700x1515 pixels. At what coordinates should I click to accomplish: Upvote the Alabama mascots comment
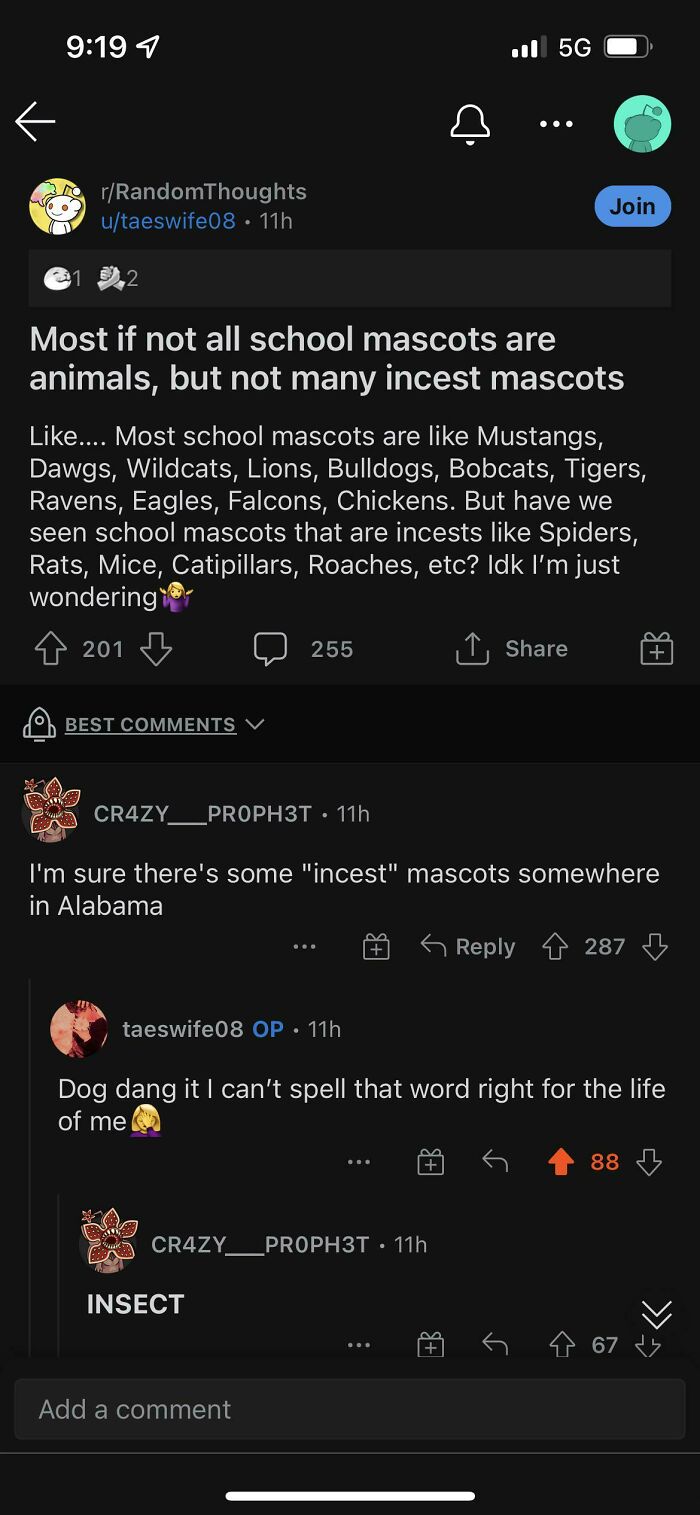click(x=552, y=947)
